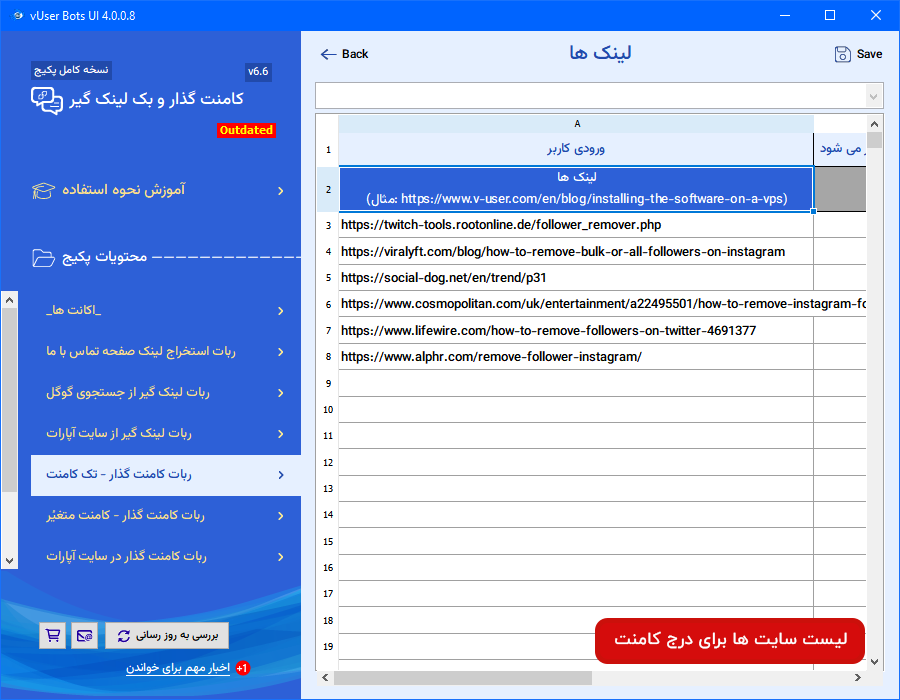Screen dimensions: 900x700
Task: Select the lifewire.com link cell
Action: (576, 330)
